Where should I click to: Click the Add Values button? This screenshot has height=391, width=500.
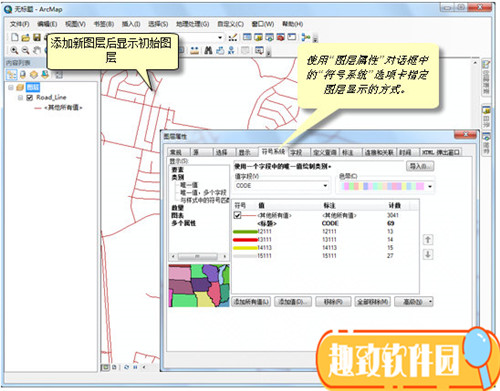click(x=292, y=302)
